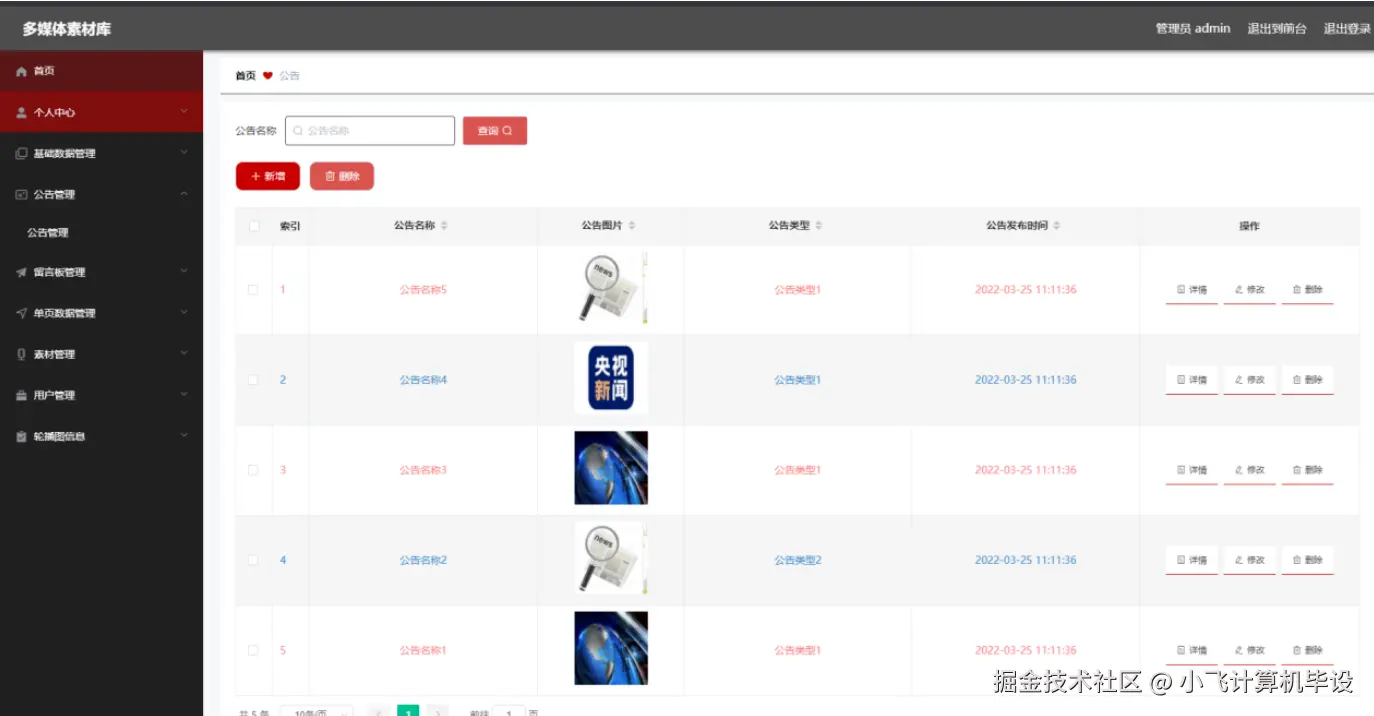
Task: Click 退出到前台 in top bar
Action: (1277, 29)
